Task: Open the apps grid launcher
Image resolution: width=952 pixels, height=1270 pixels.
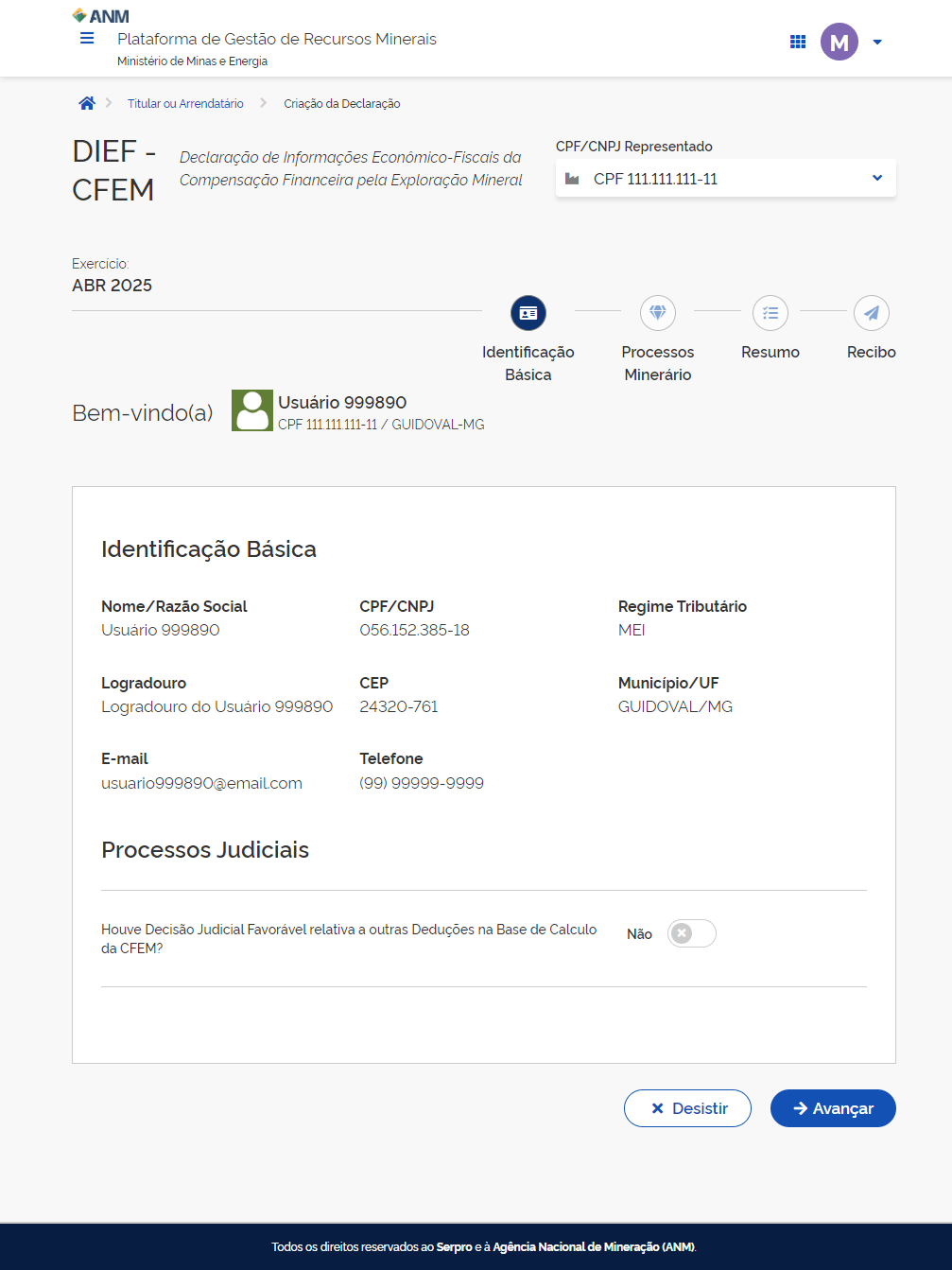Action: click(798, 42)
